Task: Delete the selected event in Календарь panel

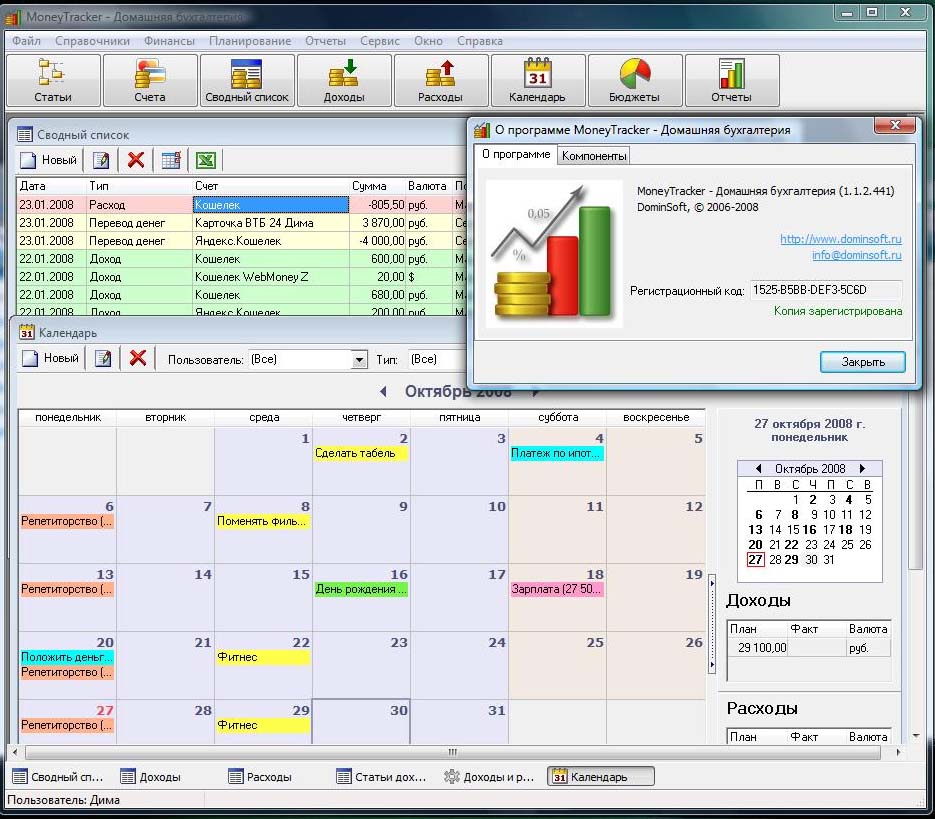Action: click(x=138, y=358)
